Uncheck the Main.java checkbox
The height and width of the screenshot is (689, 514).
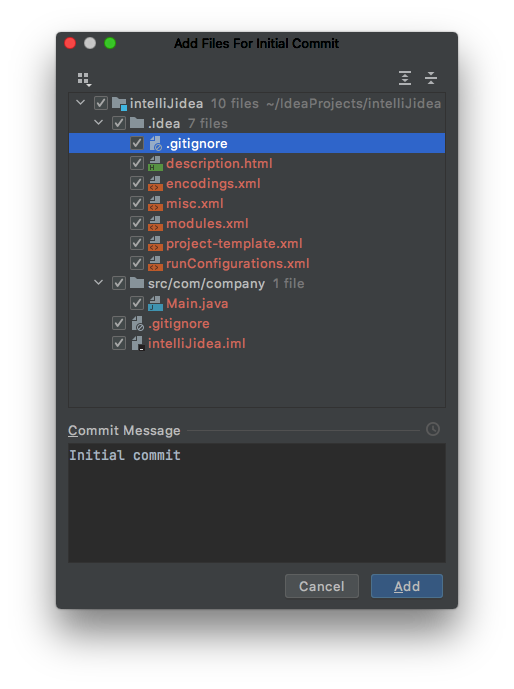click(137, 303)
